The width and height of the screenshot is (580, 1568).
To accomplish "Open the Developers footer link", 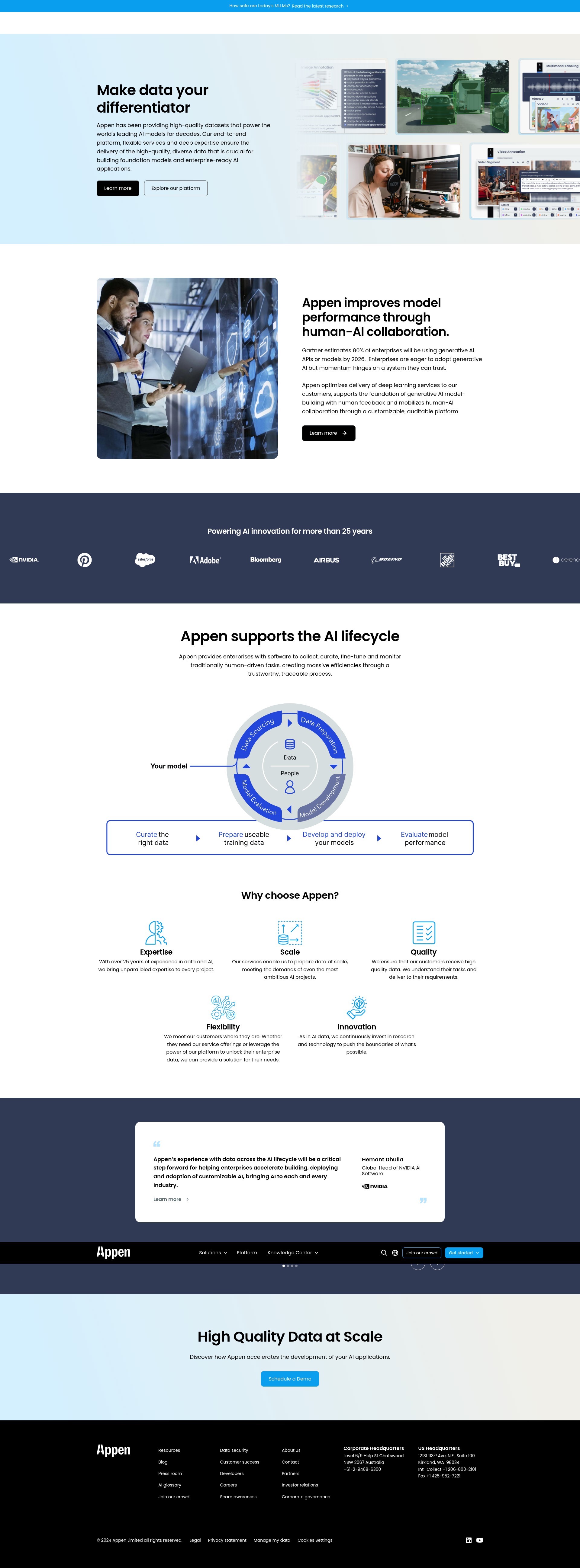I will point(231,1473).
